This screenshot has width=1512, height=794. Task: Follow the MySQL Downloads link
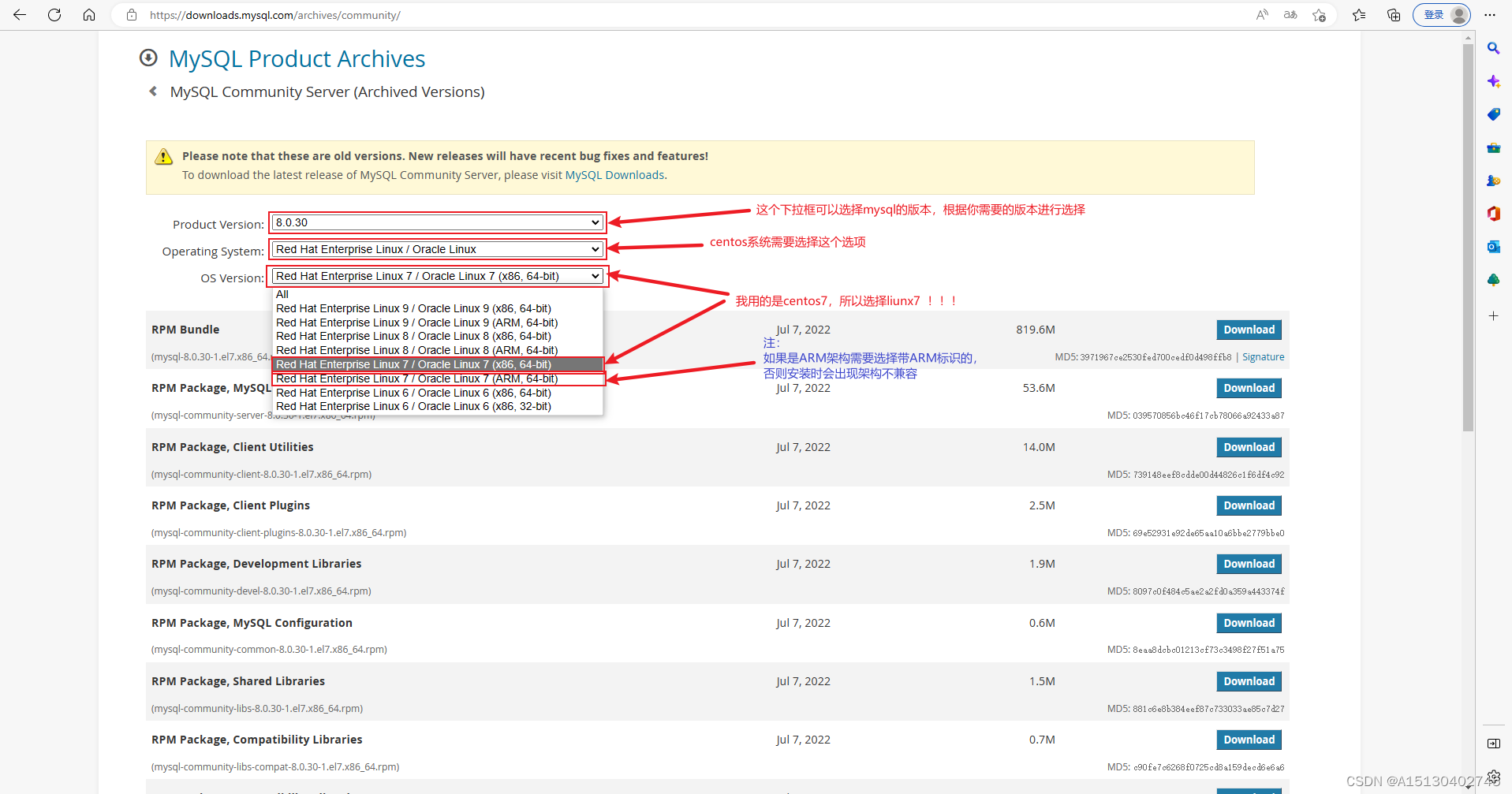(x=614, y=174)
